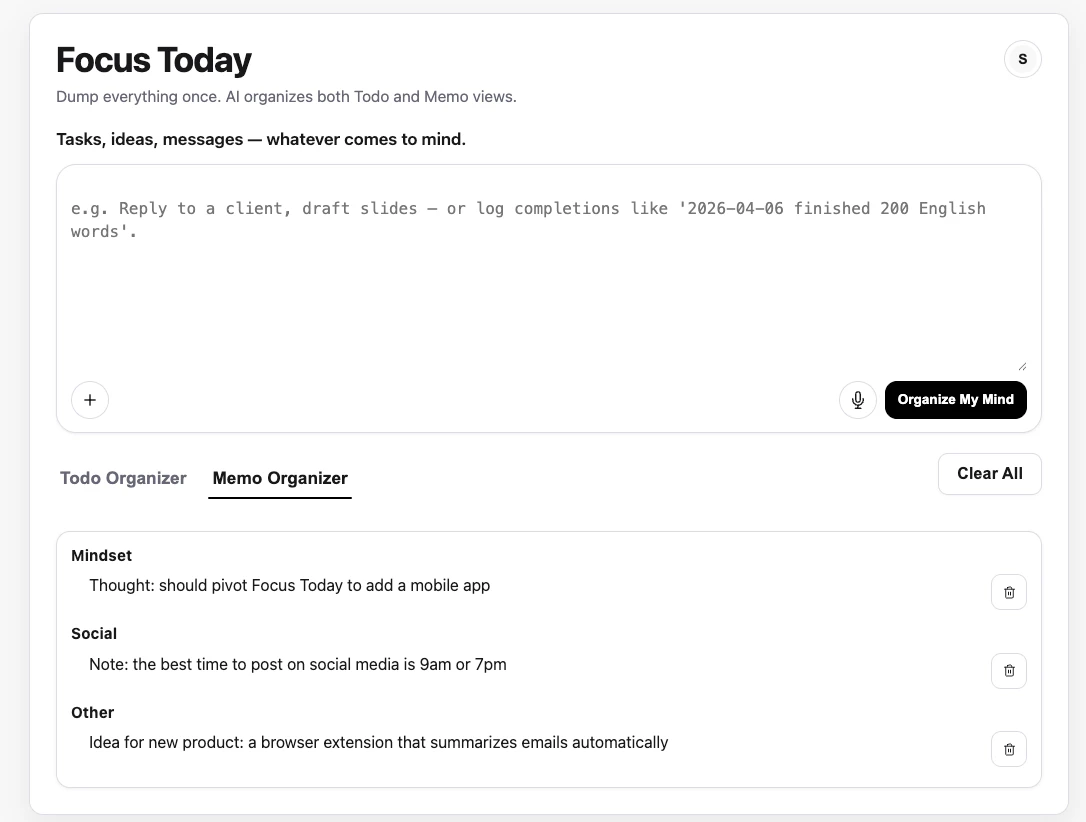Select the Memo Organizer tab
The image size is (1086, 822).
pos(280,478)
